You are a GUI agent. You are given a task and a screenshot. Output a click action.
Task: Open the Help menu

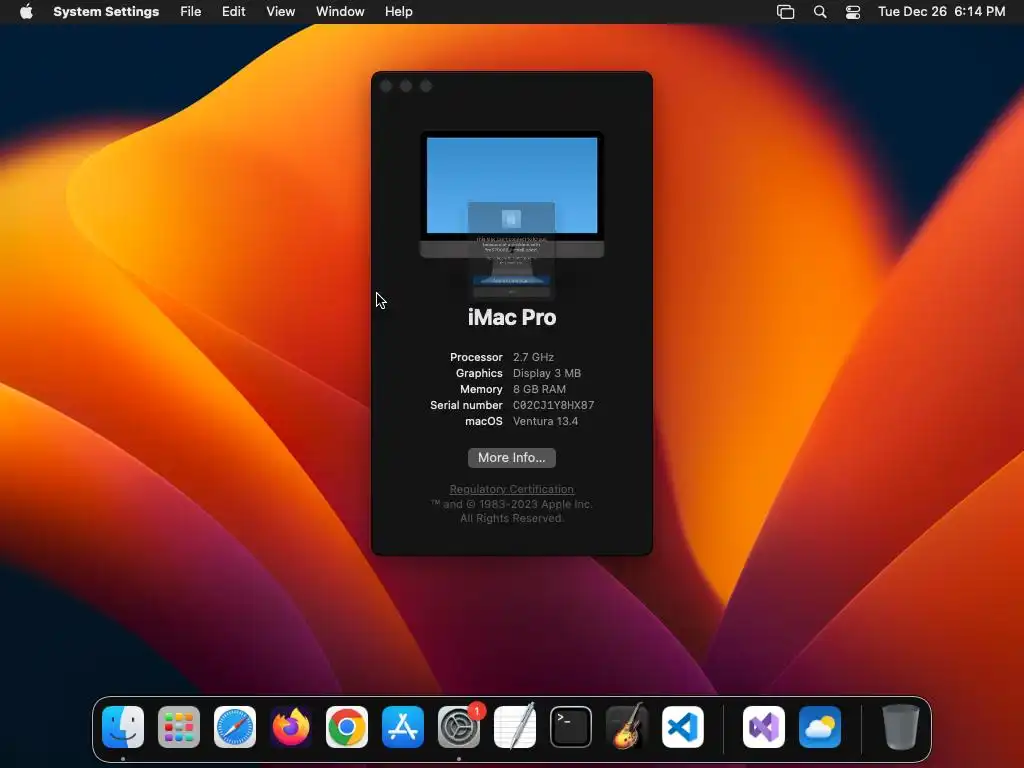click(398, 12)
